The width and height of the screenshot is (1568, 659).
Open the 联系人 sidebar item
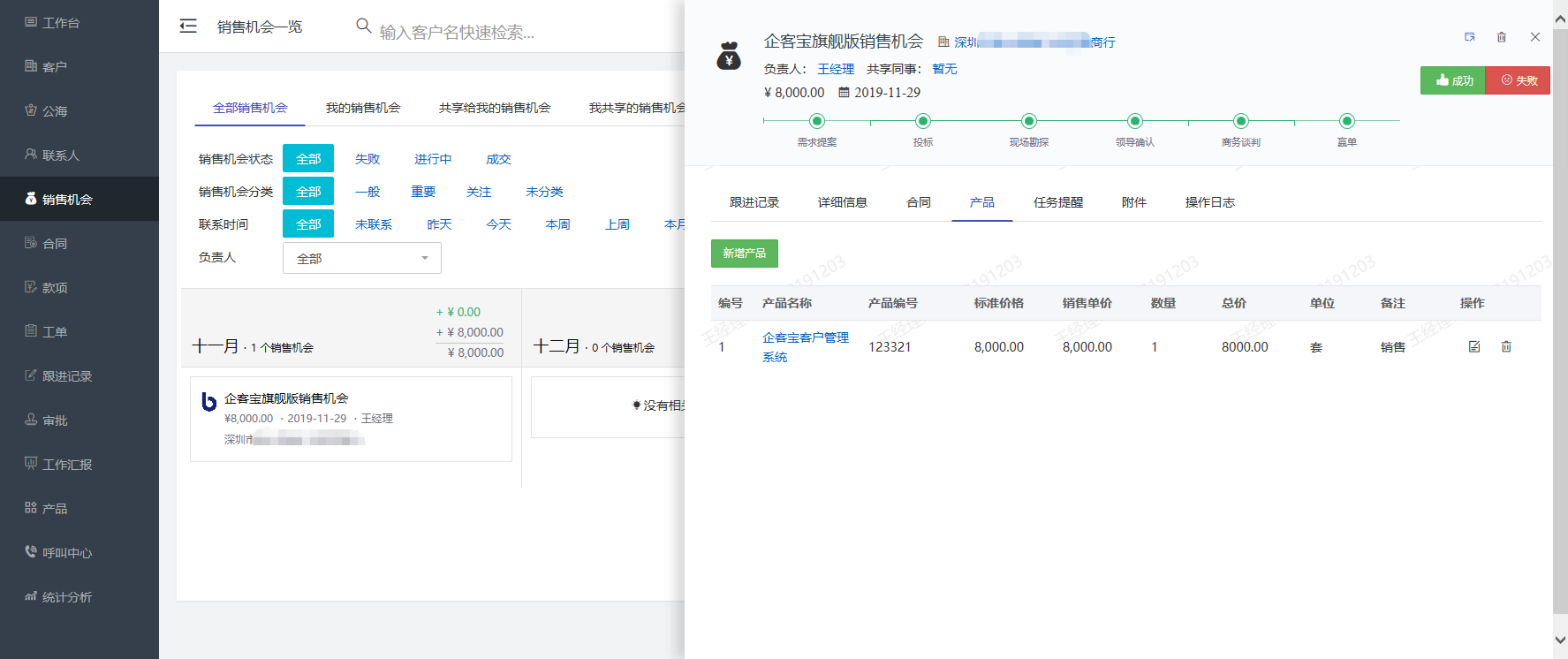pos(80,155)
